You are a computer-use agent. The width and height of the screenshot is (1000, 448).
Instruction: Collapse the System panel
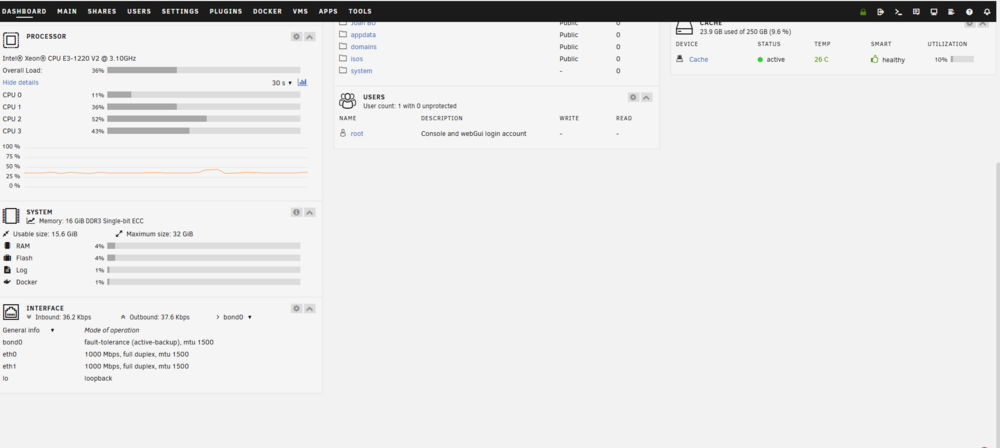pyautogui.click(x=310, y=212)
